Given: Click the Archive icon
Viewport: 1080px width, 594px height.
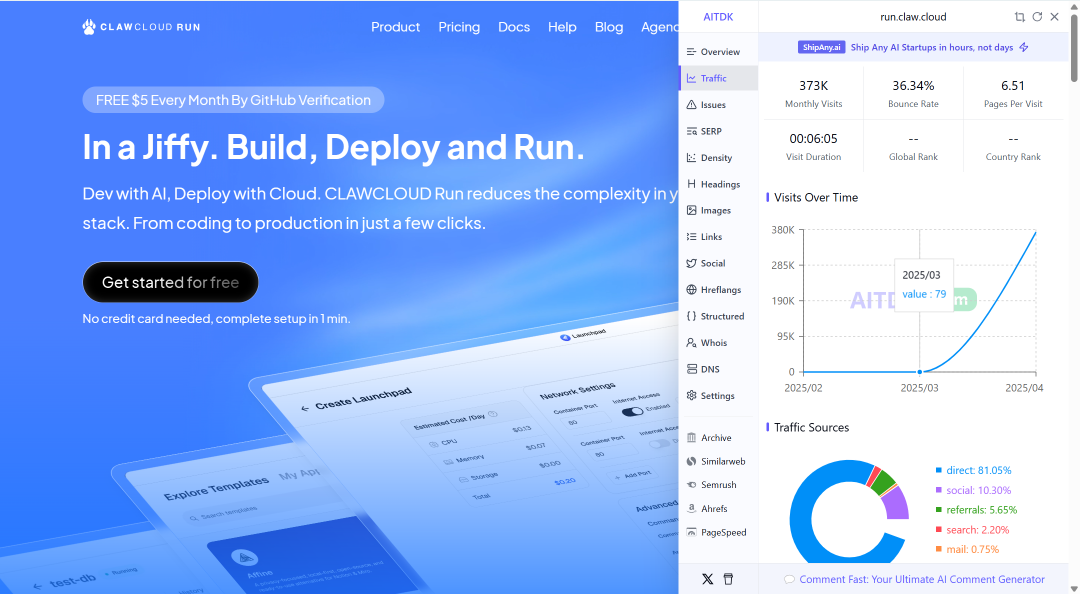Looking at the screenshot, I should click(692, 438).
